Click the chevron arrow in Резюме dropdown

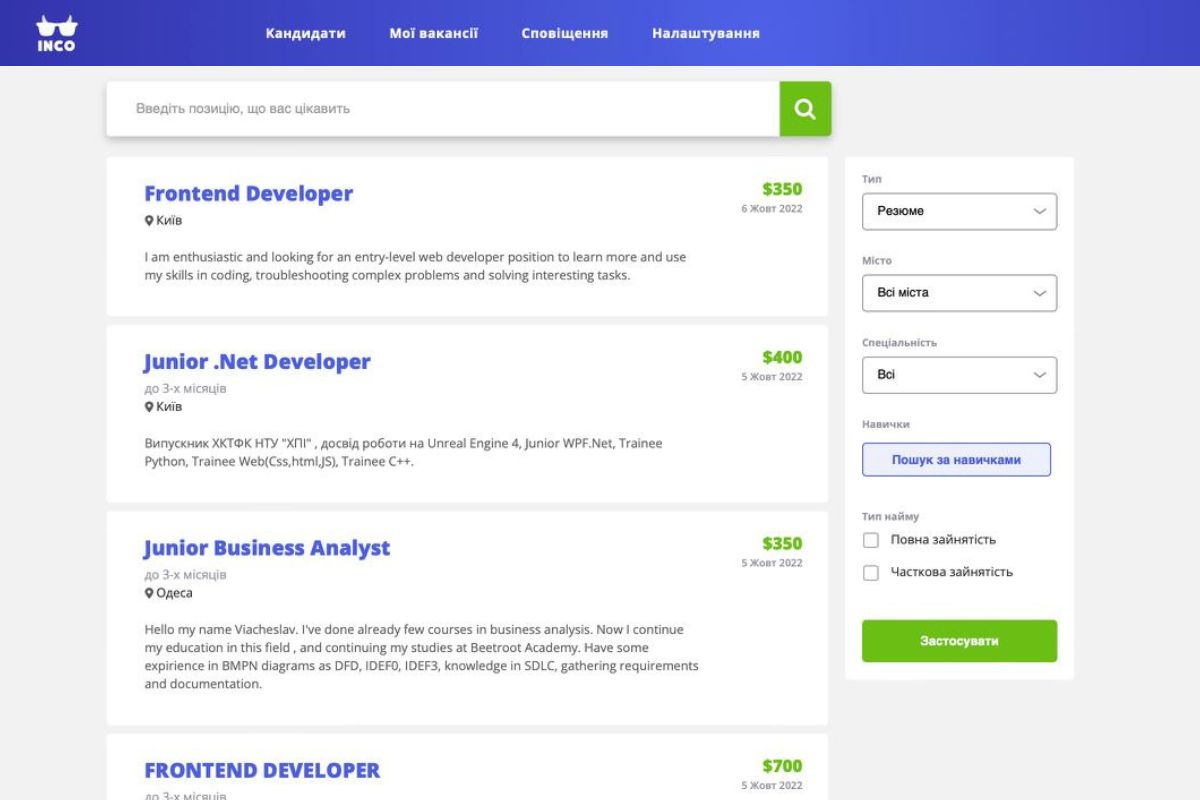[1039, 211]
